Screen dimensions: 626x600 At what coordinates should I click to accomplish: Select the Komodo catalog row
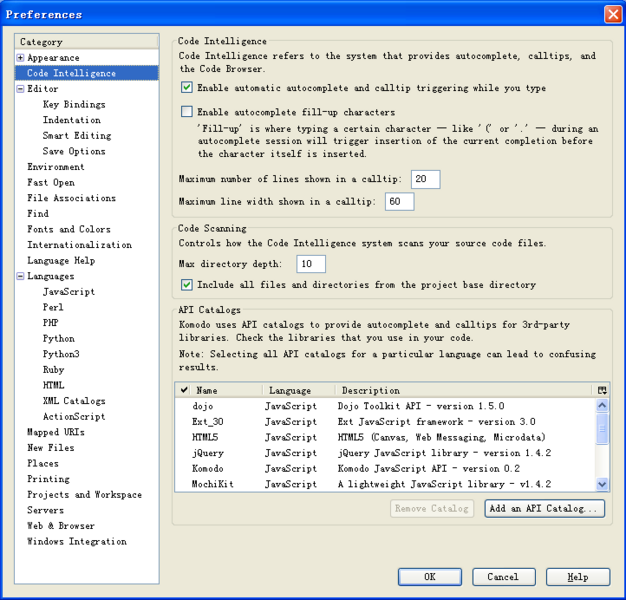coord(385,469)
